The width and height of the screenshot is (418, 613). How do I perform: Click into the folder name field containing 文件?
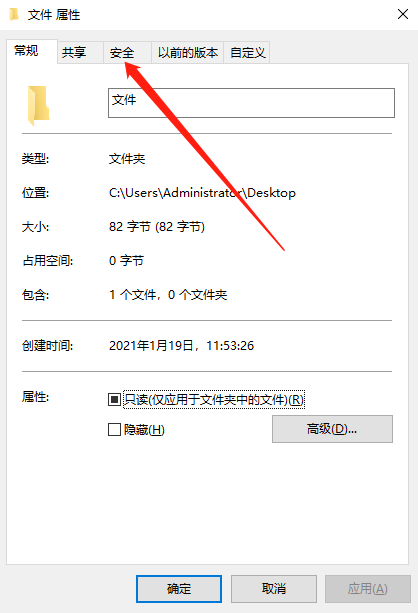(x=251, y=103)
